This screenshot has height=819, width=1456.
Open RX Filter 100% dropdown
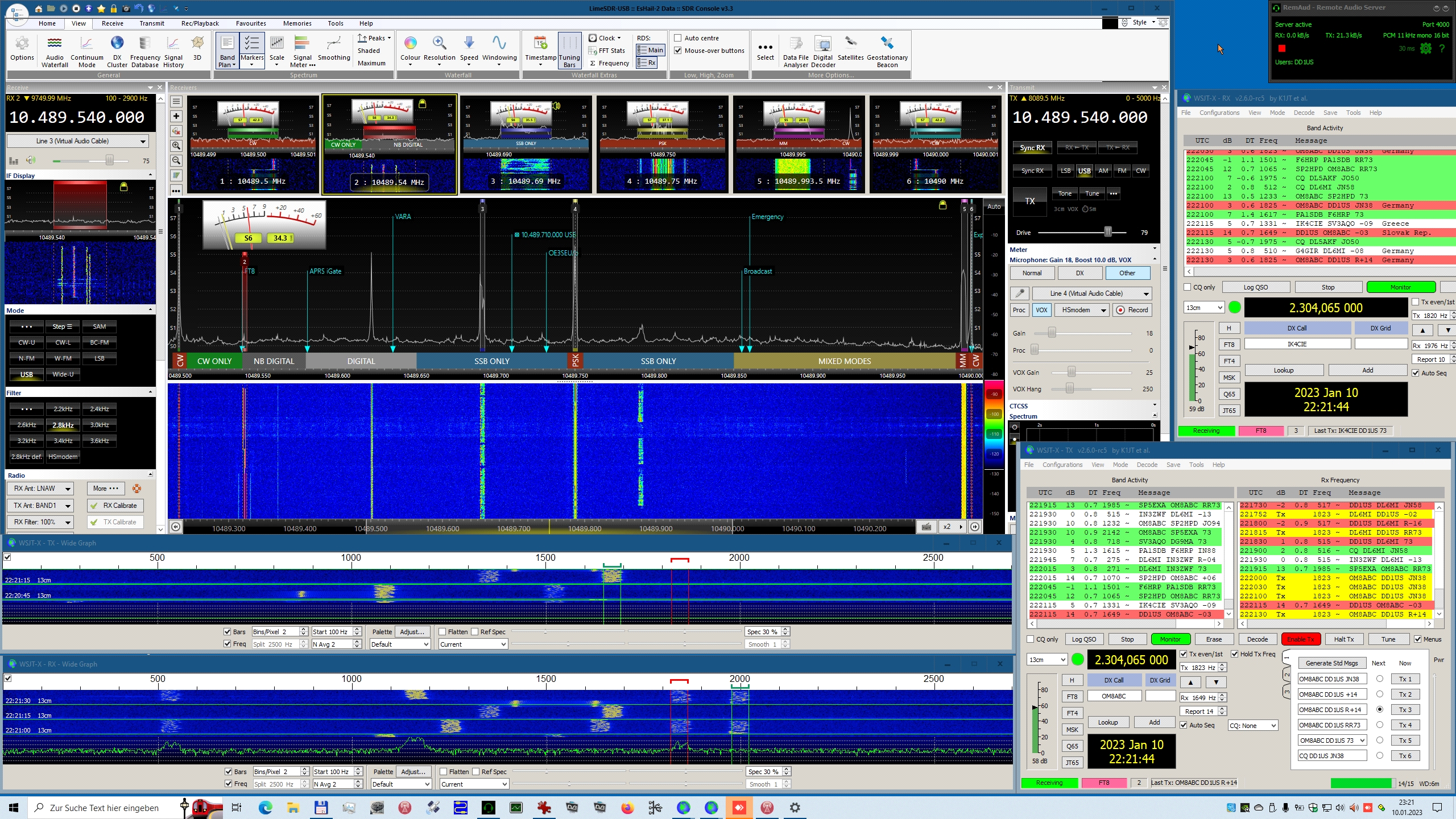40,522
